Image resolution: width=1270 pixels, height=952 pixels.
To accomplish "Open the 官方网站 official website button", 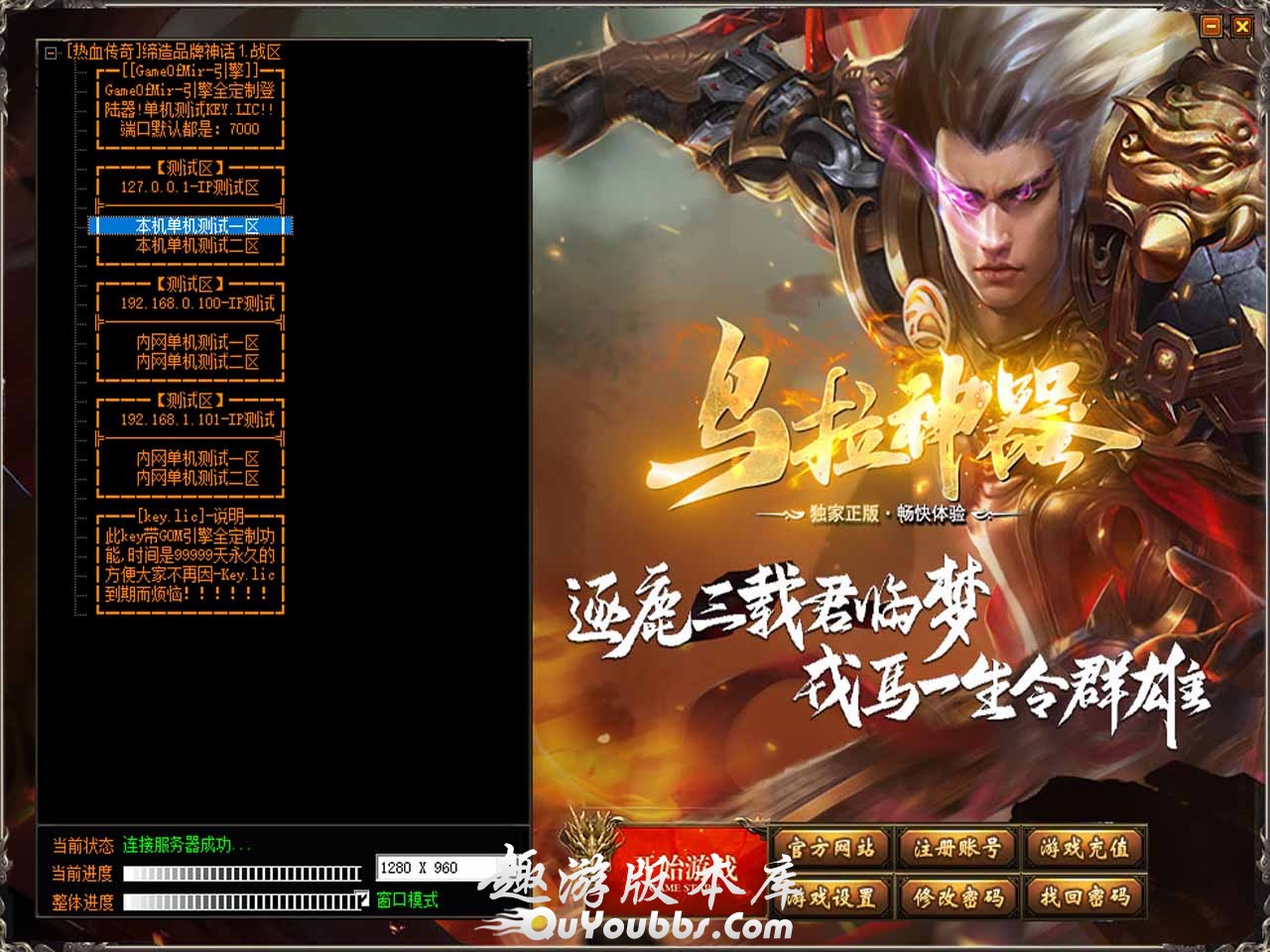I will [831, 848].
